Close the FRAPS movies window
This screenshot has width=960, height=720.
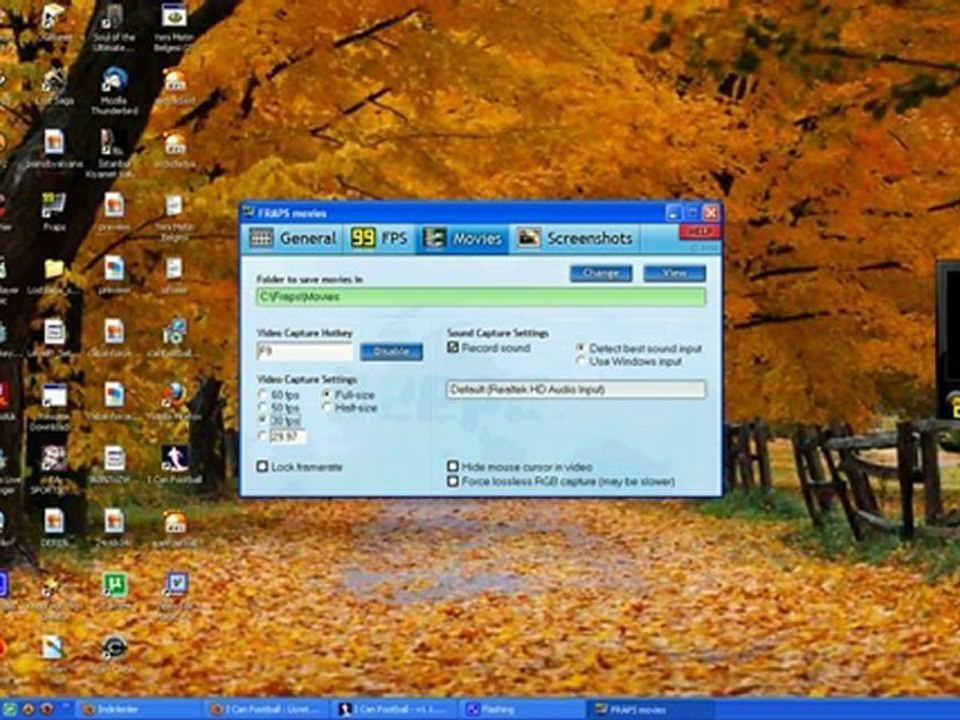pyautogui.click(x=710, y=212)
